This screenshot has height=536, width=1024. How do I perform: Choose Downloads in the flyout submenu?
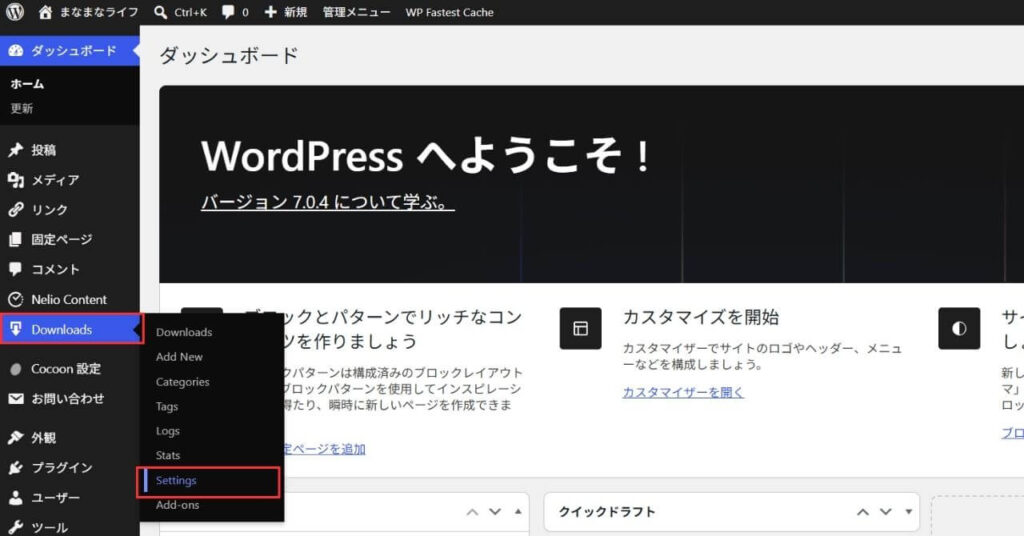pyautogui.click(x=184, y=332)
